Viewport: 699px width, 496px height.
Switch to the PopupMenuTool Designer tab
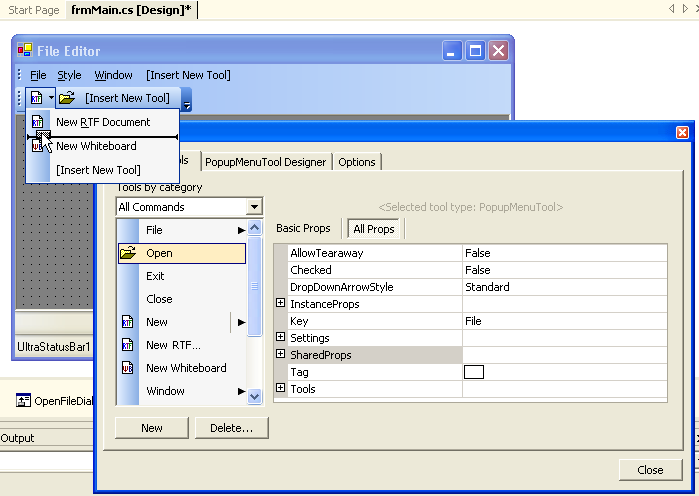pyautogui.click(x=265, y=162)
